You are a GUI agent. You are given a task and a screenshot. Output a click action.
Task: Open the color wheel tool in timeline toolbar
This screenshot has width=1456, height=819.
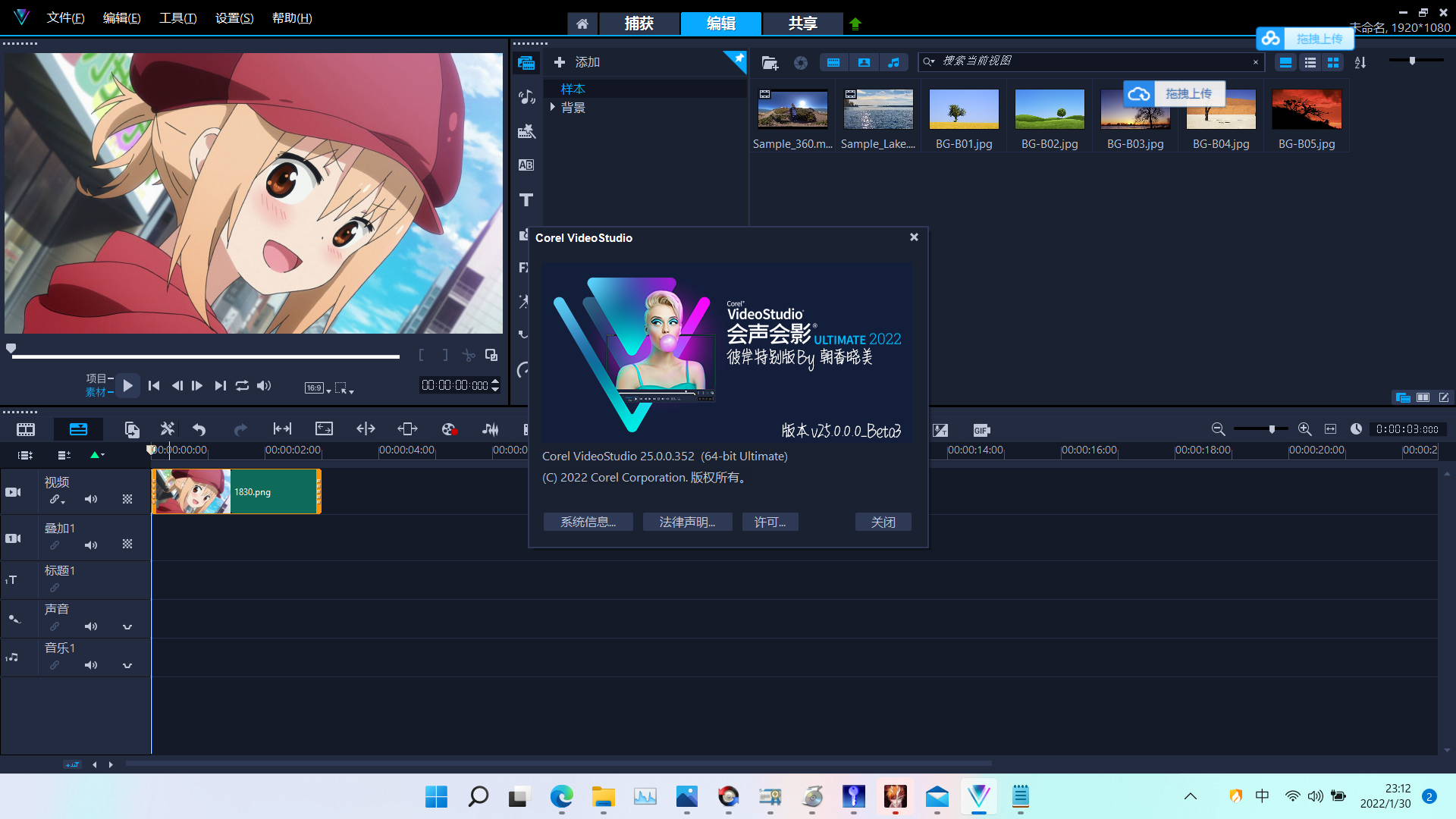coord(449,430)
